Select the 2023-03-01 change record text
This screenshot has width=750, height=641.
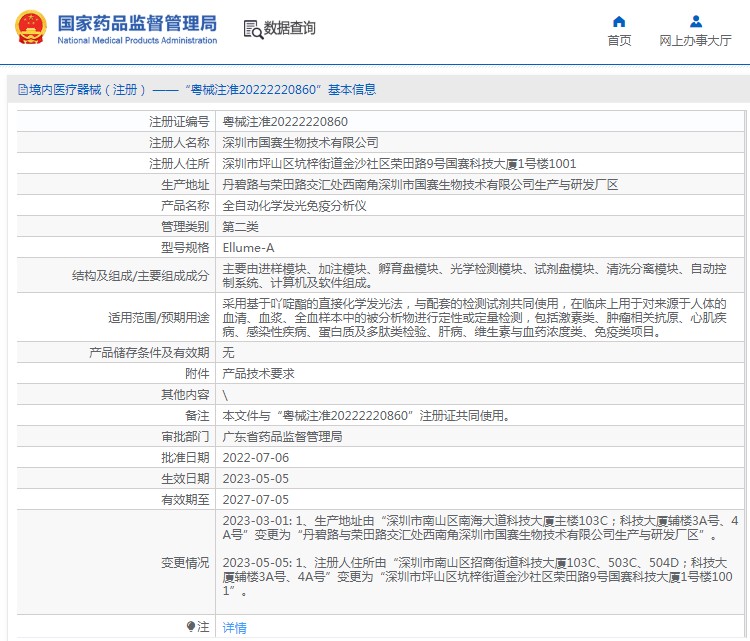(x=480, y=528)
